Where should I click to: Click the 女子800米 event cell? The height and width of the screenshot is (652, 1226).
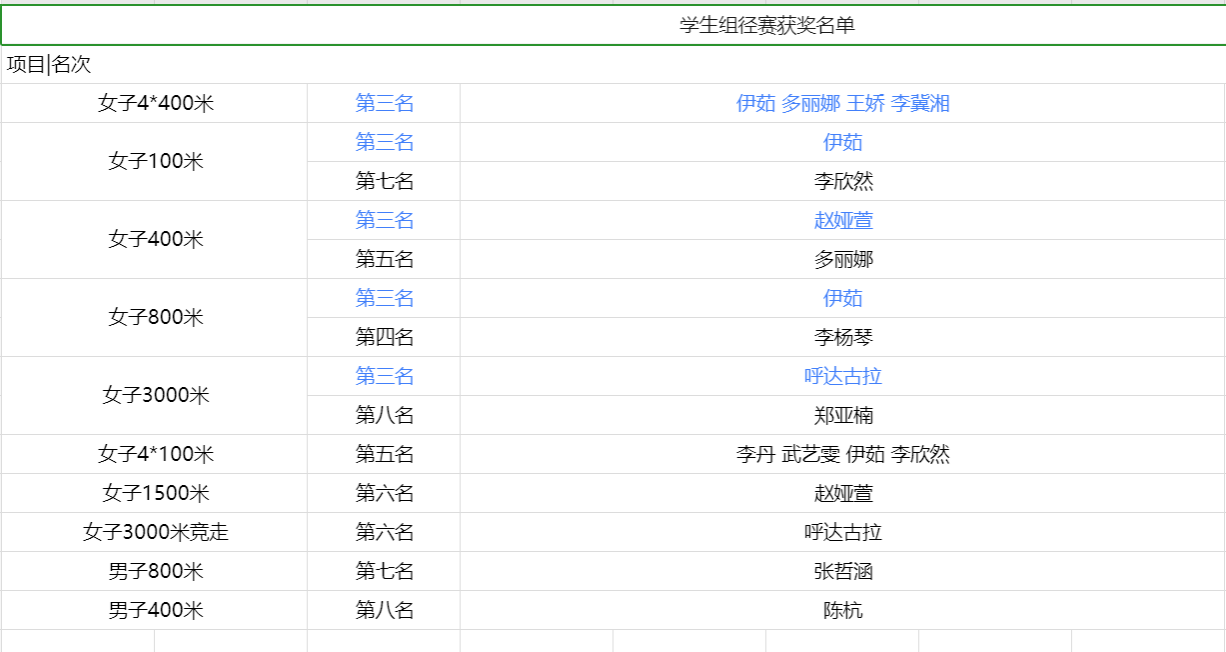click(x=155, y=317)
